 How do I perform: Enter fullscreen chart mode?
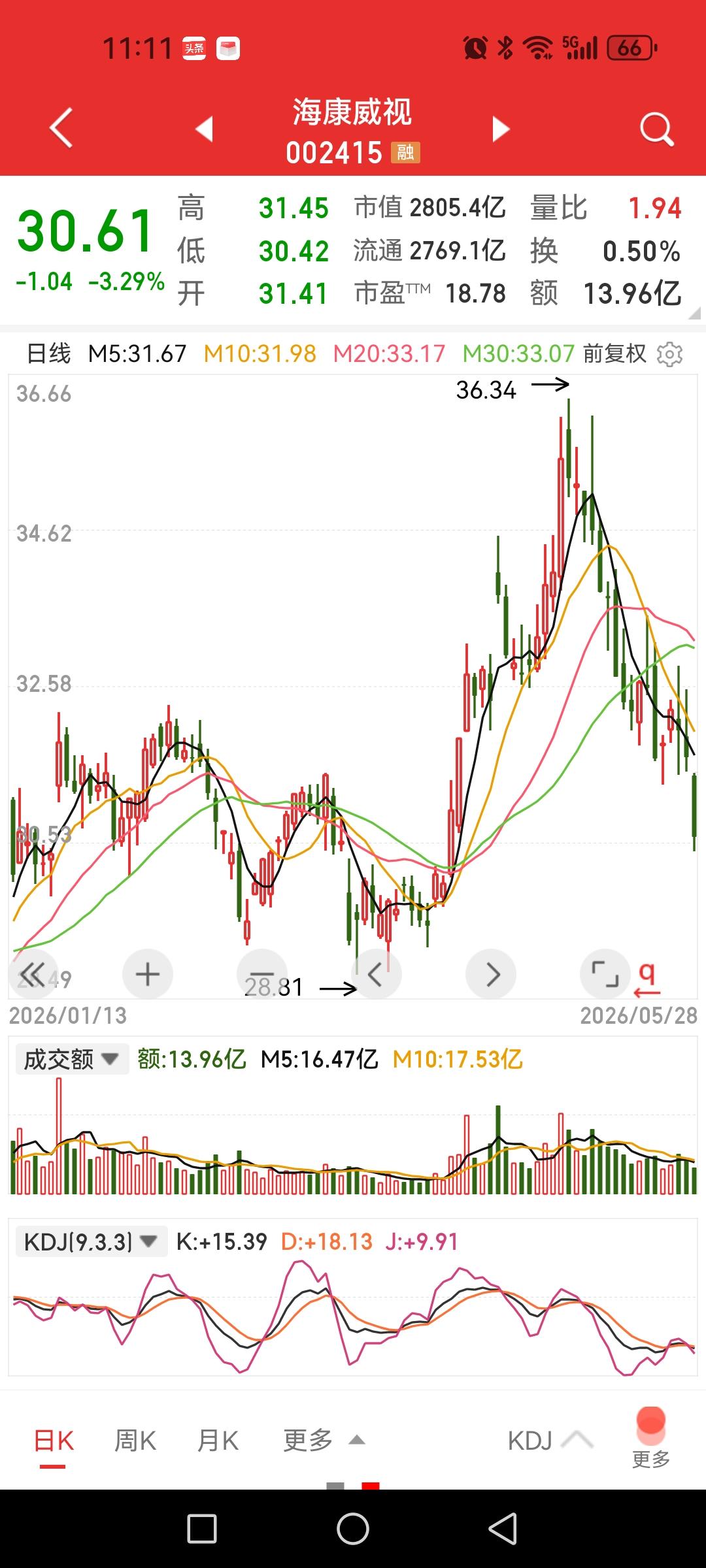pyautogui.click(x=605, y=974)
